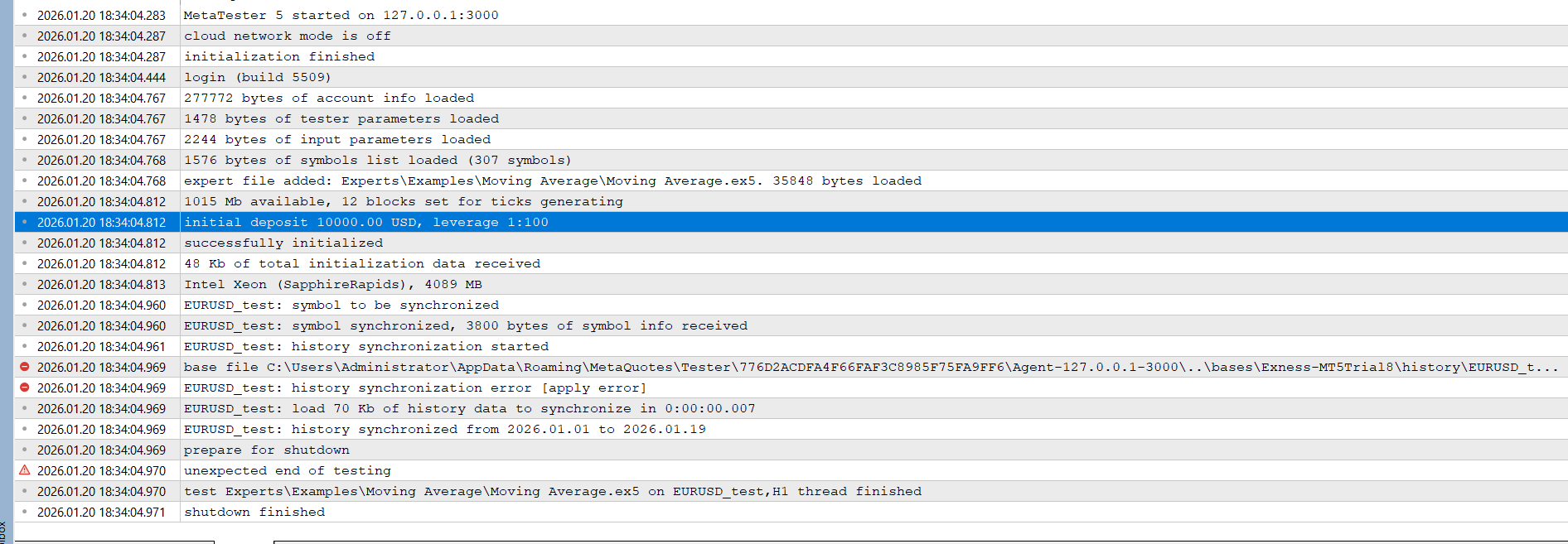Click the red error icon beside the base file entry
Image resolution: width=1568 pixels, height=544 pixels.
click(x=25, y=367)
